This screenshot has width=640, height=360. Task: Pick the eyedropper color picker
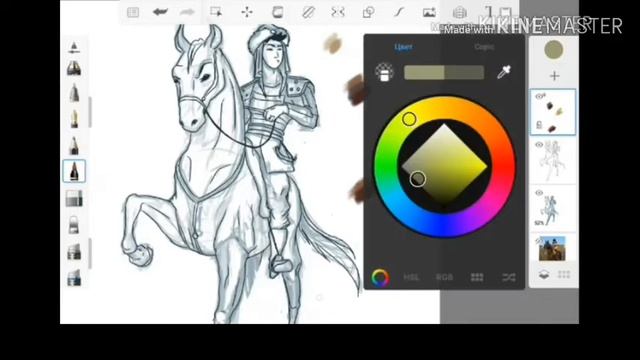(x=504, y=72)
